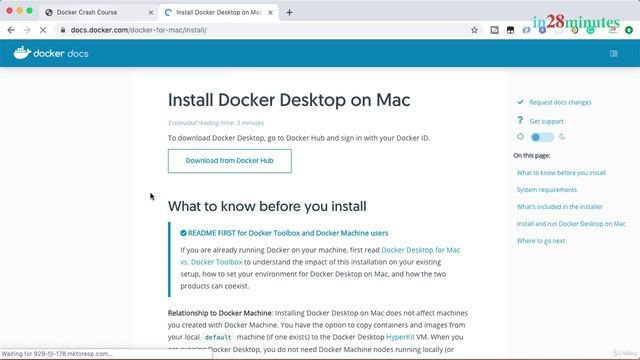Click the moon night mode icon
Image resolution: width=640 pixels, height=360 pixels.
click(x=562, y=137)
